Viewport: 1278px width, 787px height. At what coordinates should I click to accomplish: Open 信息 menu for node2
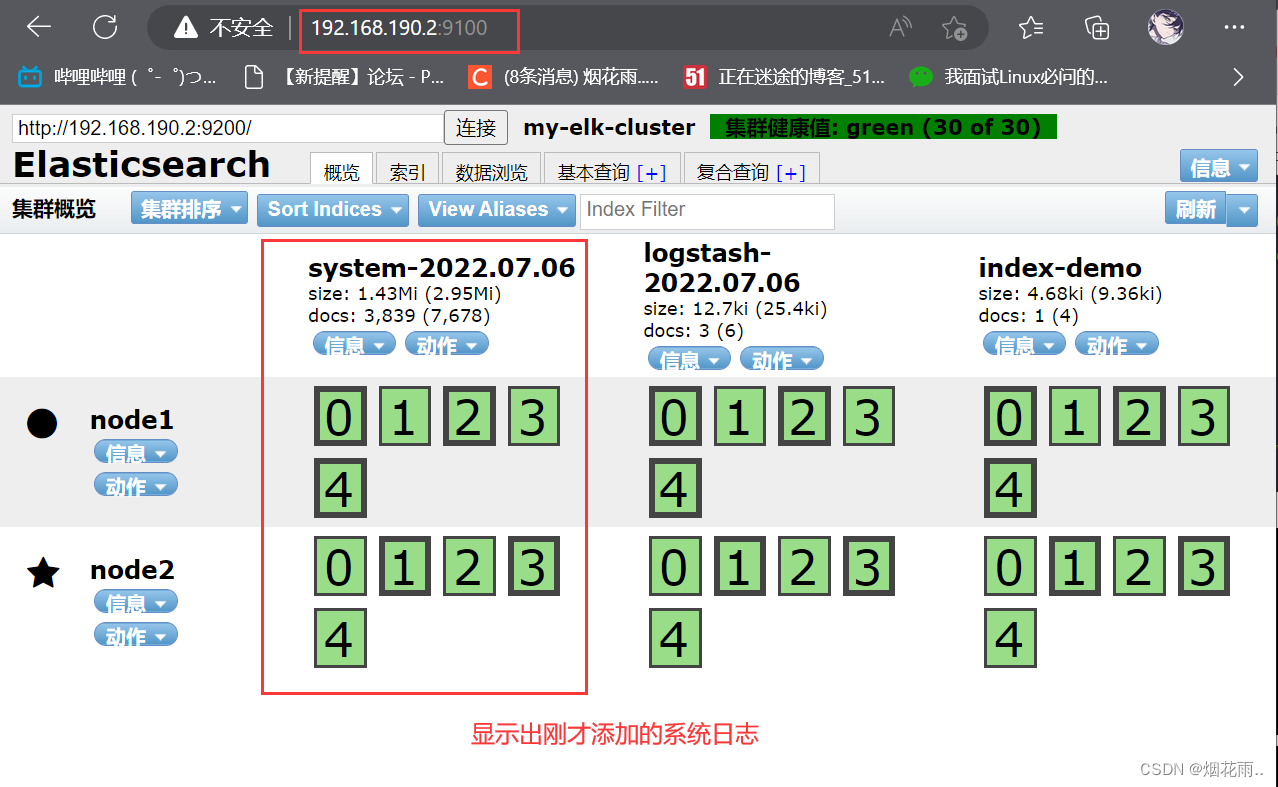point(135,602)
